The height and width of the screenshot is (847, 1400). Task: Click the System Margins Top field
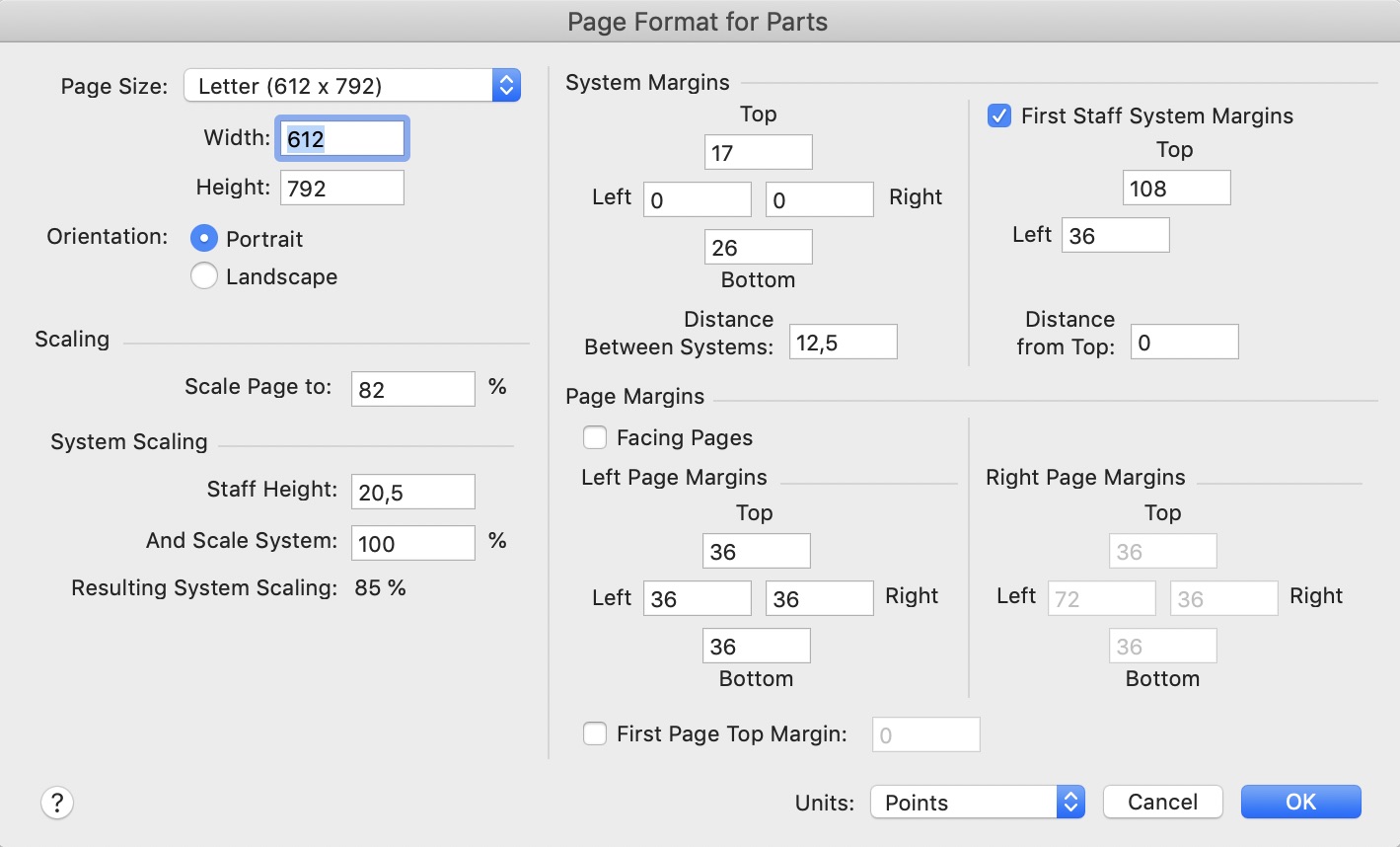coord(758,153)
